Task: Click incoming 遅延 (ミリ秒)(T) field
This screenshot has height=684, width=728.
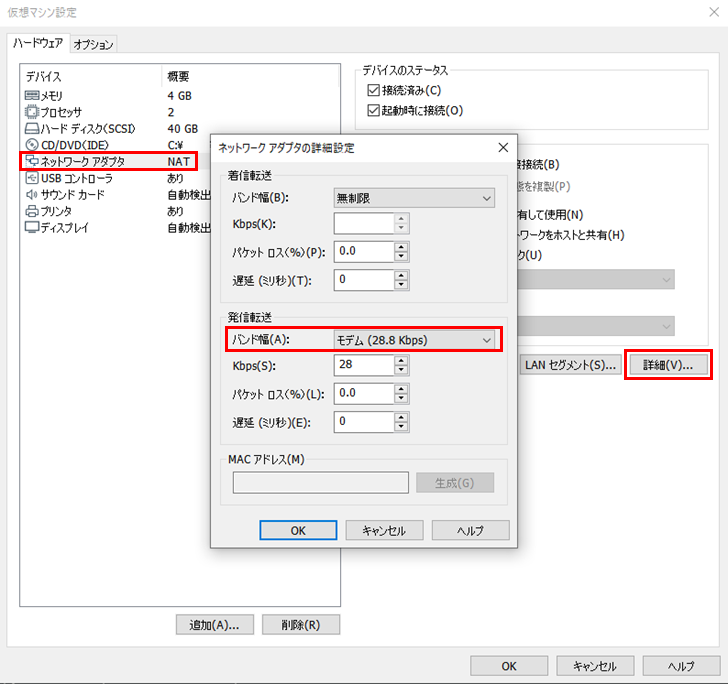Action: (x=364, y=280)
